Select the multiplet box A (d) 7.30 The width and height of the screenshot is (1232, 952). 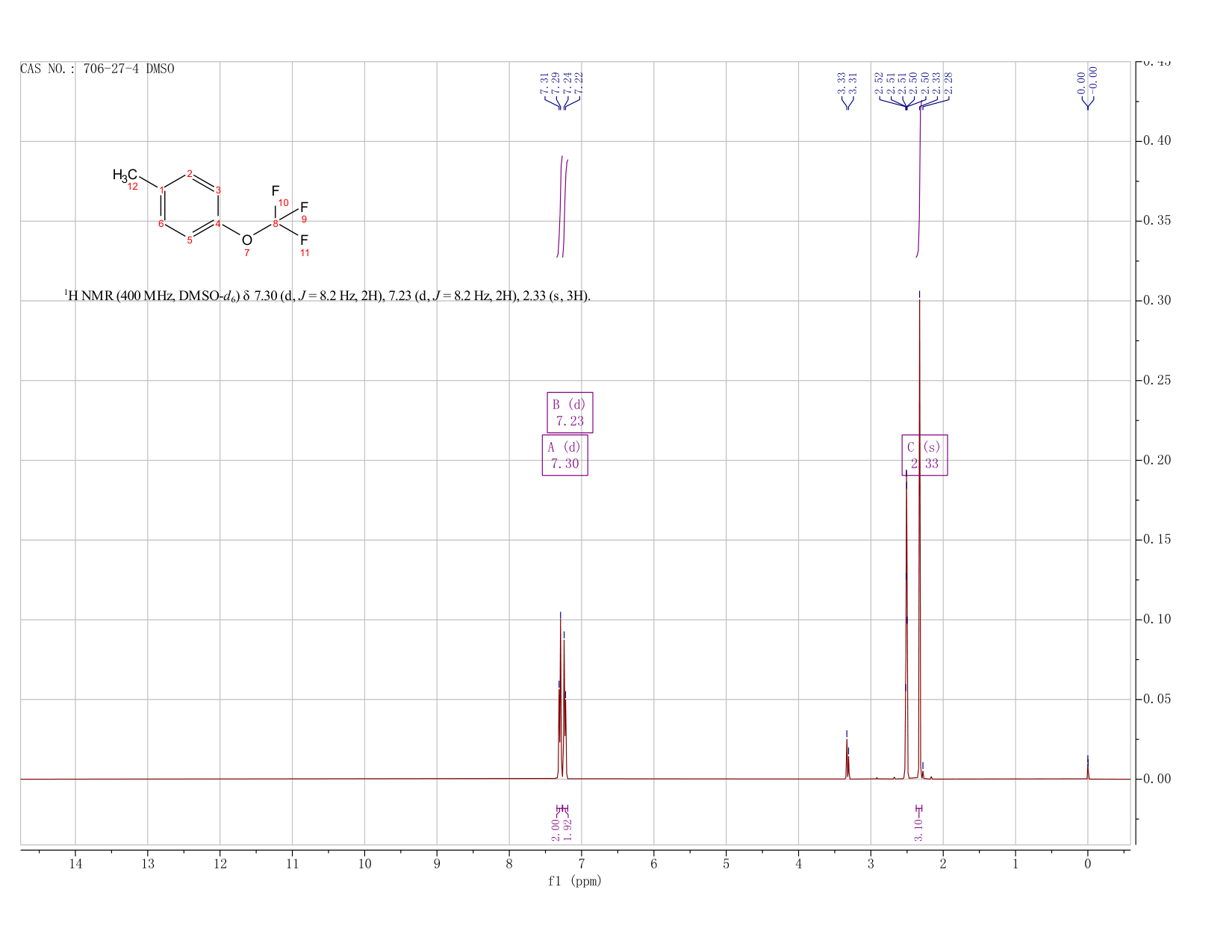pos(564,455)
